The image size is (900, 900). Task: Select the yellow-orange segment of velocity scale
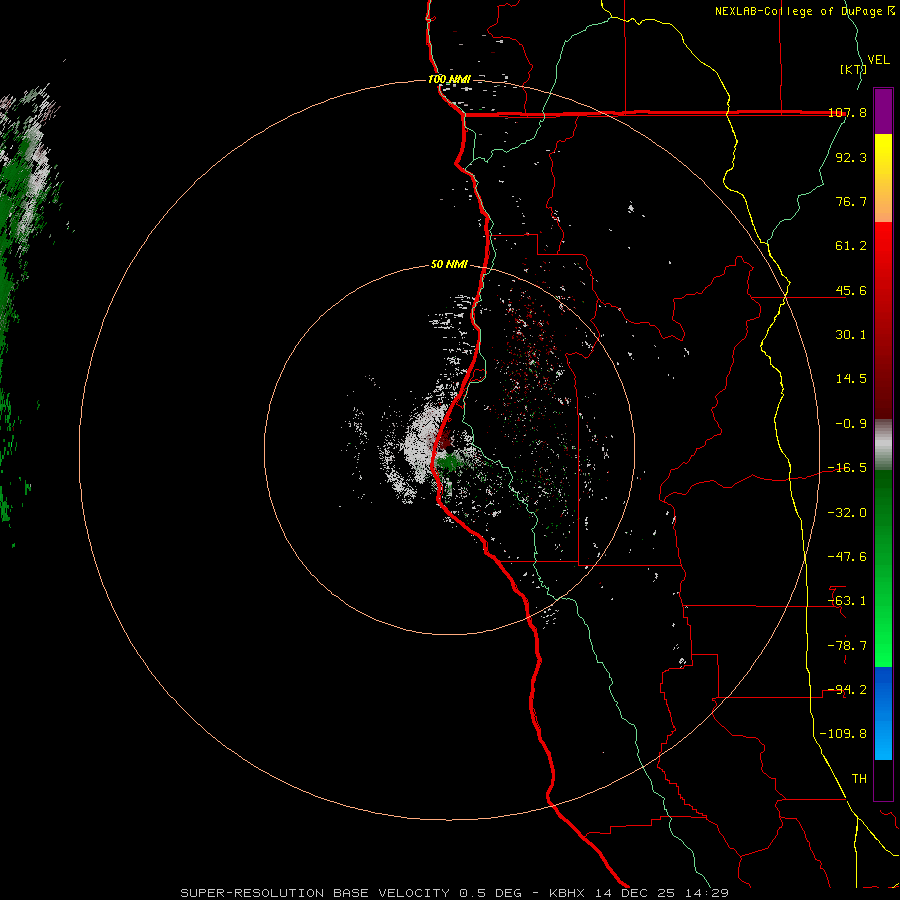pyautogui.click(x=883, y=178)
